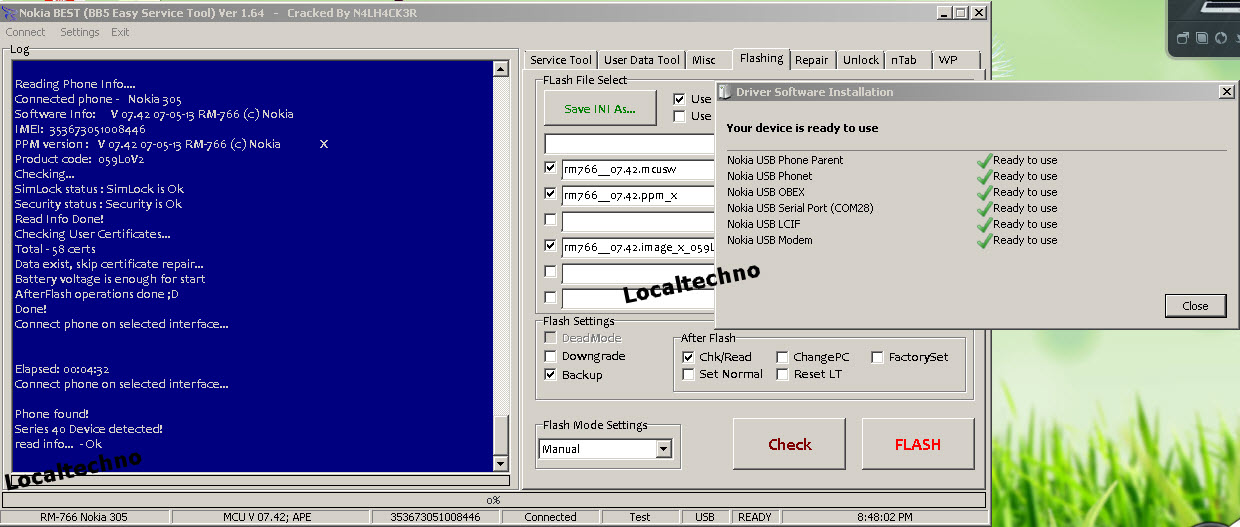Enable the FactorySet option
Image resolution: width=1240 pixels, height=527 pixels.
point(877,356)
